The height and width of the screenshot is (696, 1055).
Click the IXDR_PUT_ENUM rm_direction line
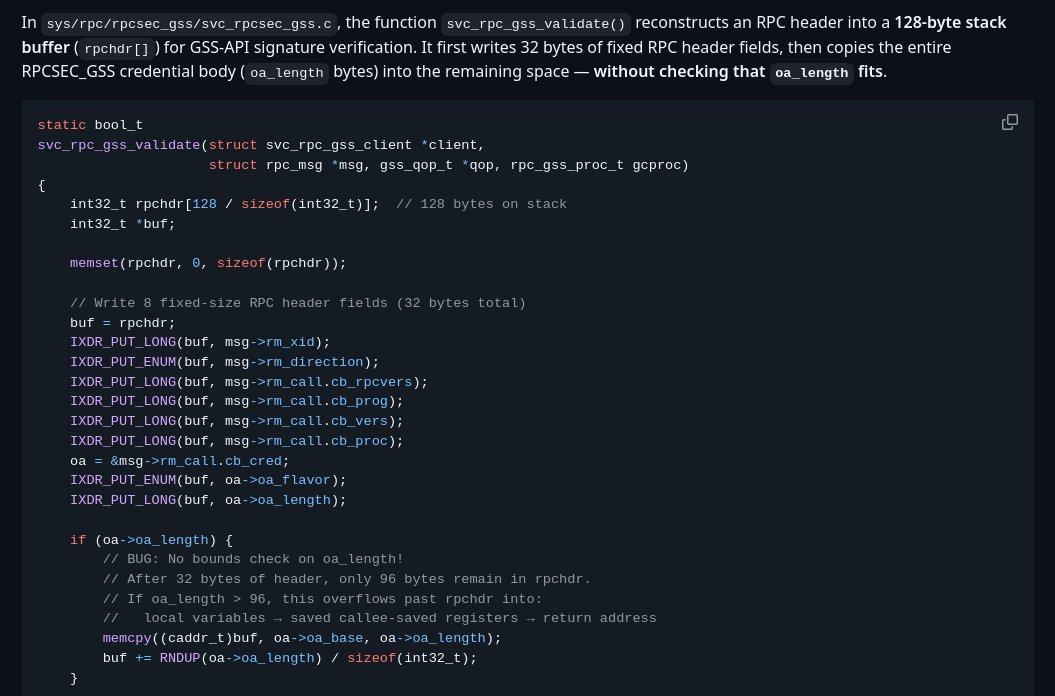(x=225, y=362)
